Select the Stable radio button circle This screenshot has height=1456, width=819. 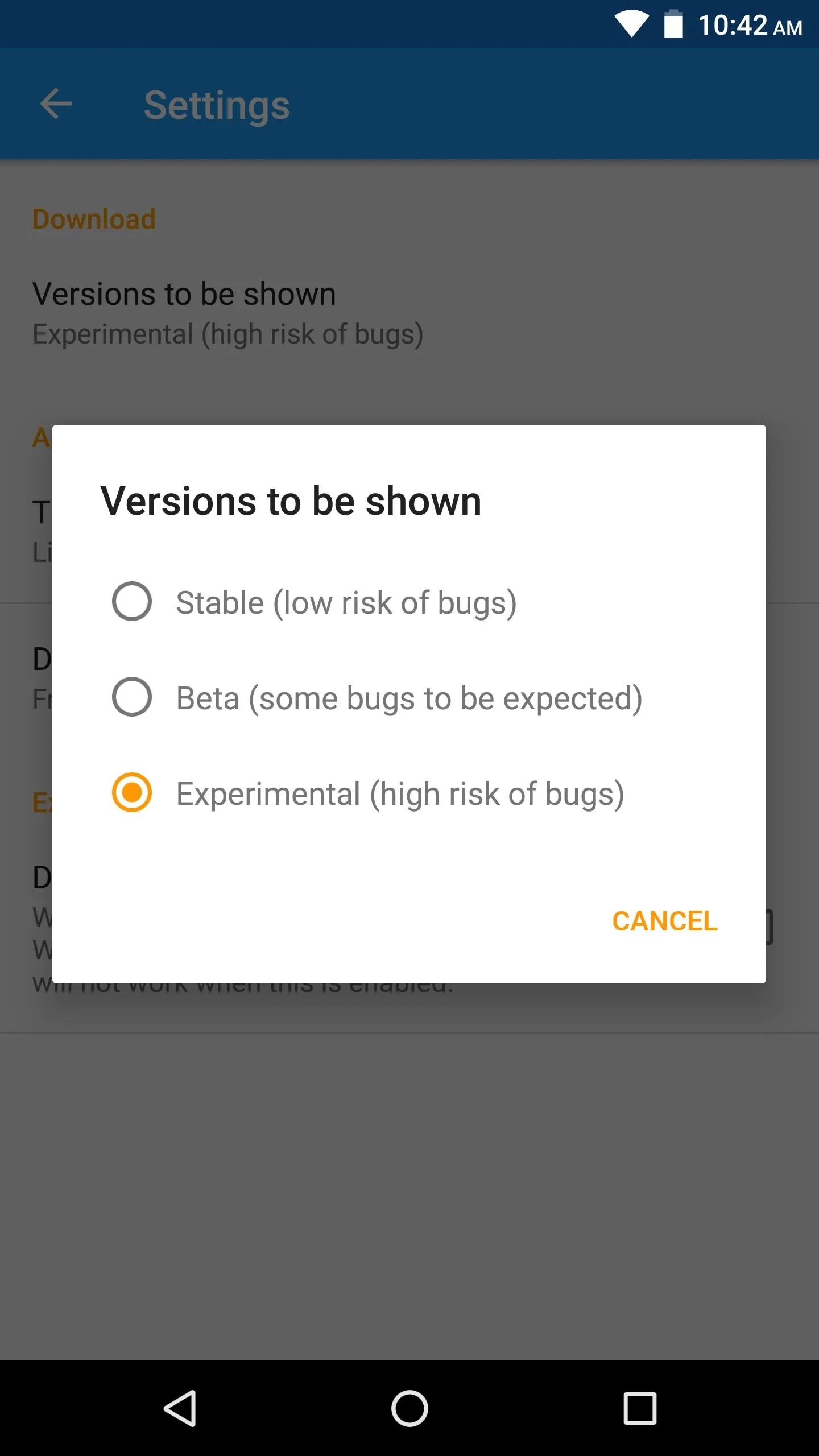(132, 601)
